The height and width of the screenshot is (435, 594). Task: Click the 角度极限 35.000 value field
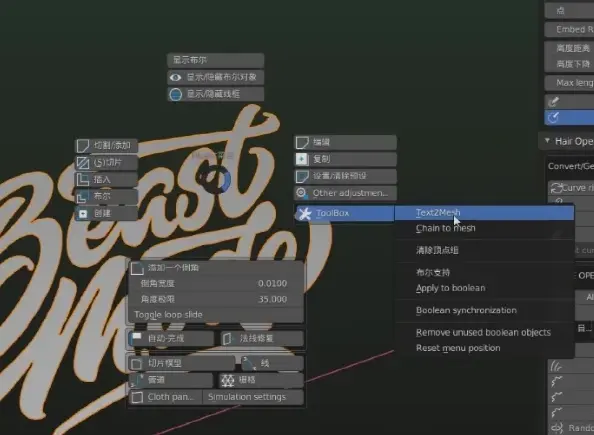point(216,299)
